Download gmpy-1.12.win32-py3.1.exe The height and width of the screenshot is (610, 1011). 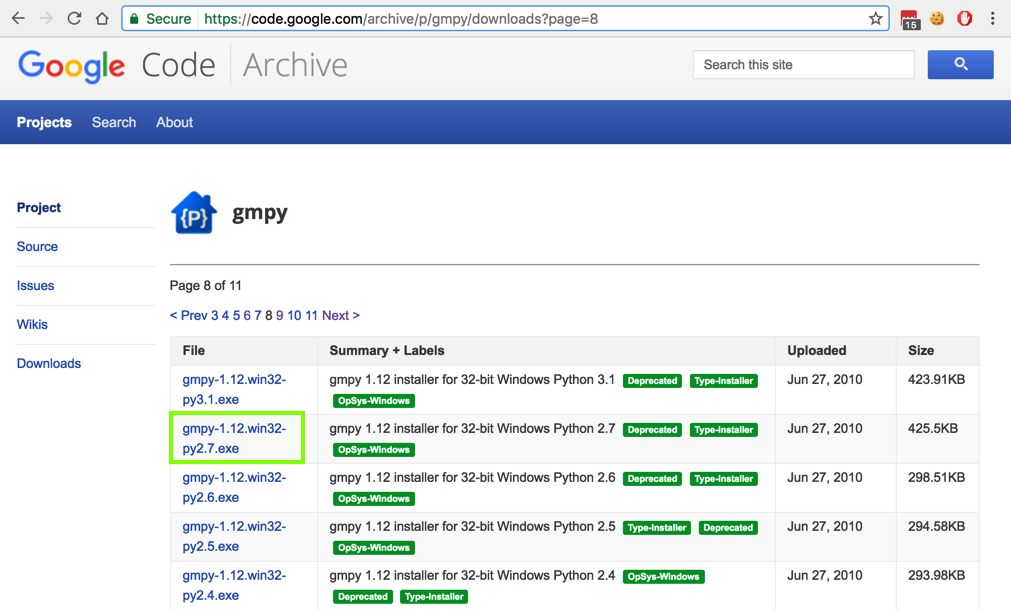click(234, 389)
